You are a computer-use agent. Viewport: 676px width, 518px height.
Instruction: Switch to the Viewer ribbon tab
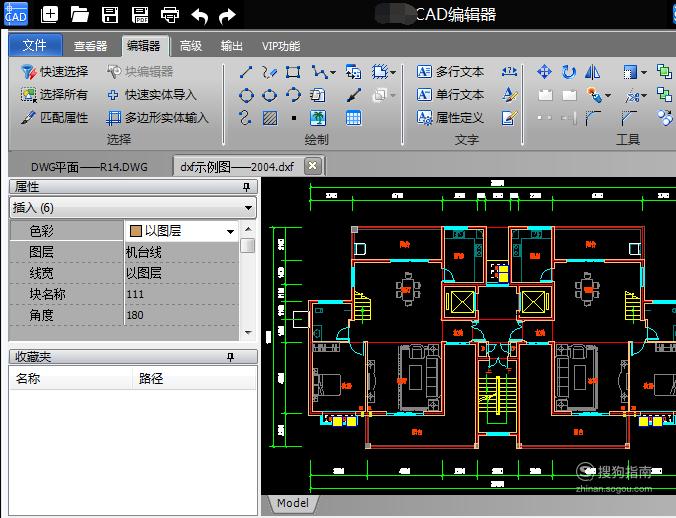[90, 46]
